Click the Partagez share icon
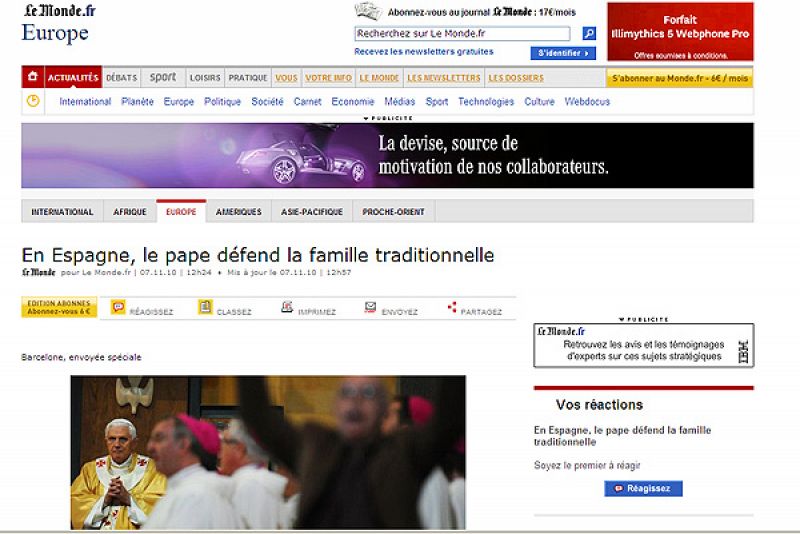Image resolution: width=800 pixels, height=534 pixels. [452, 307]
